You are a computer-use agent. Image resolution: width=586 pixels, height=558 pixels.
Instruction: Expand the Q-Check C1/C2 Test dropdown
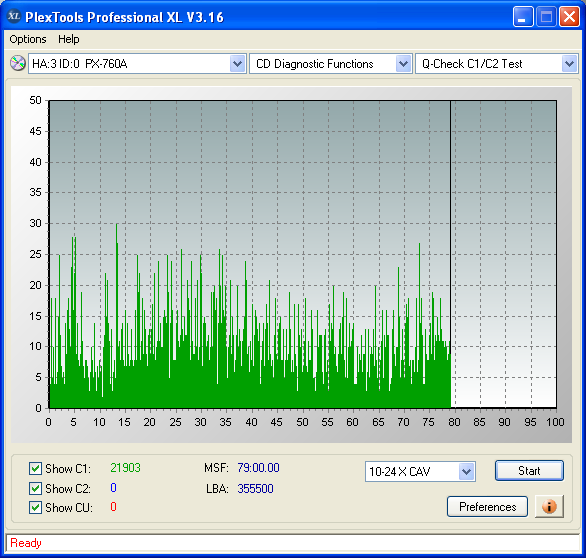[x=569, y=64]
